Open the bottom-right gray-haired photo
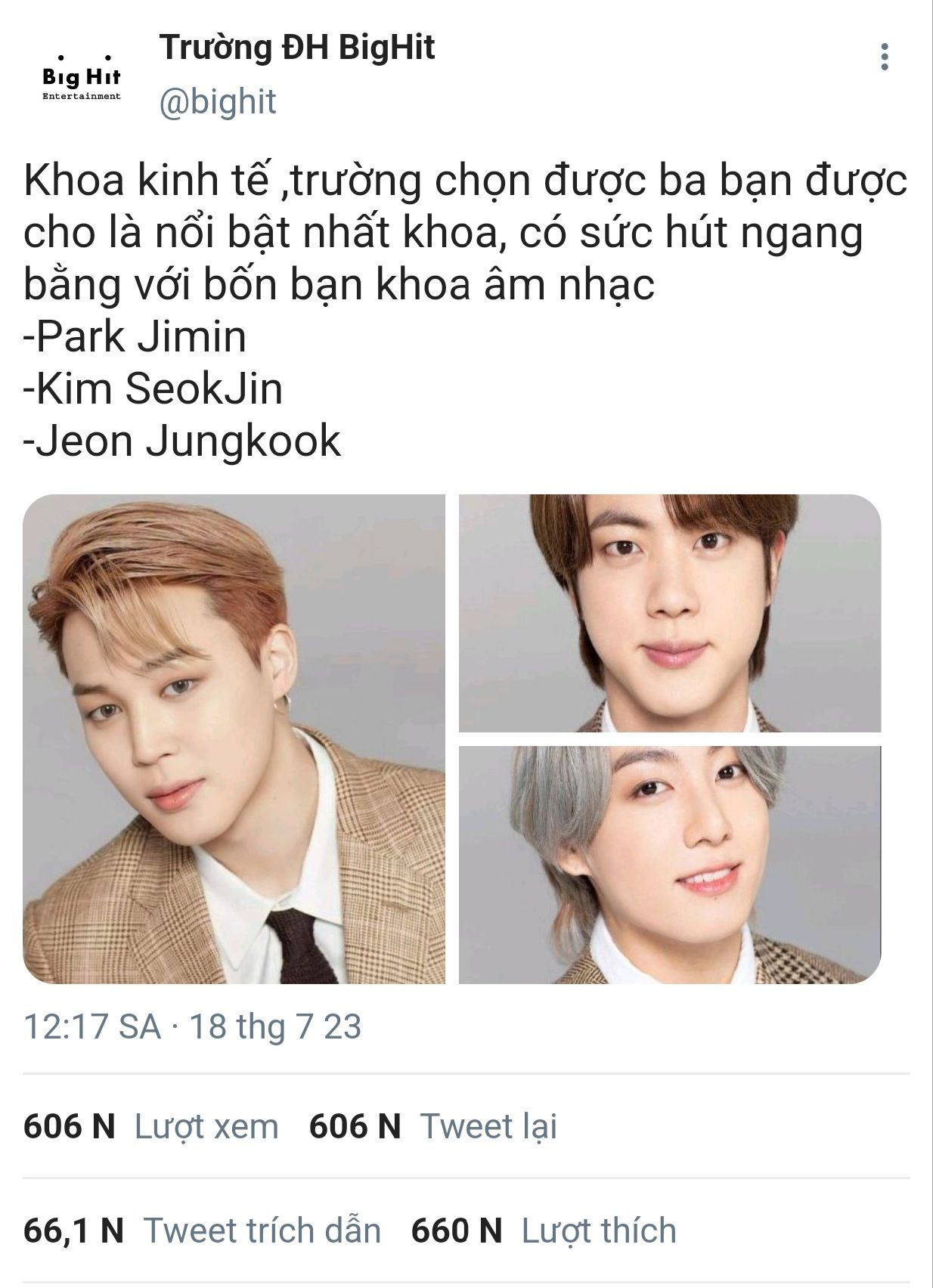The height and width of the screenshot is (1288, 933). [670, 865]
